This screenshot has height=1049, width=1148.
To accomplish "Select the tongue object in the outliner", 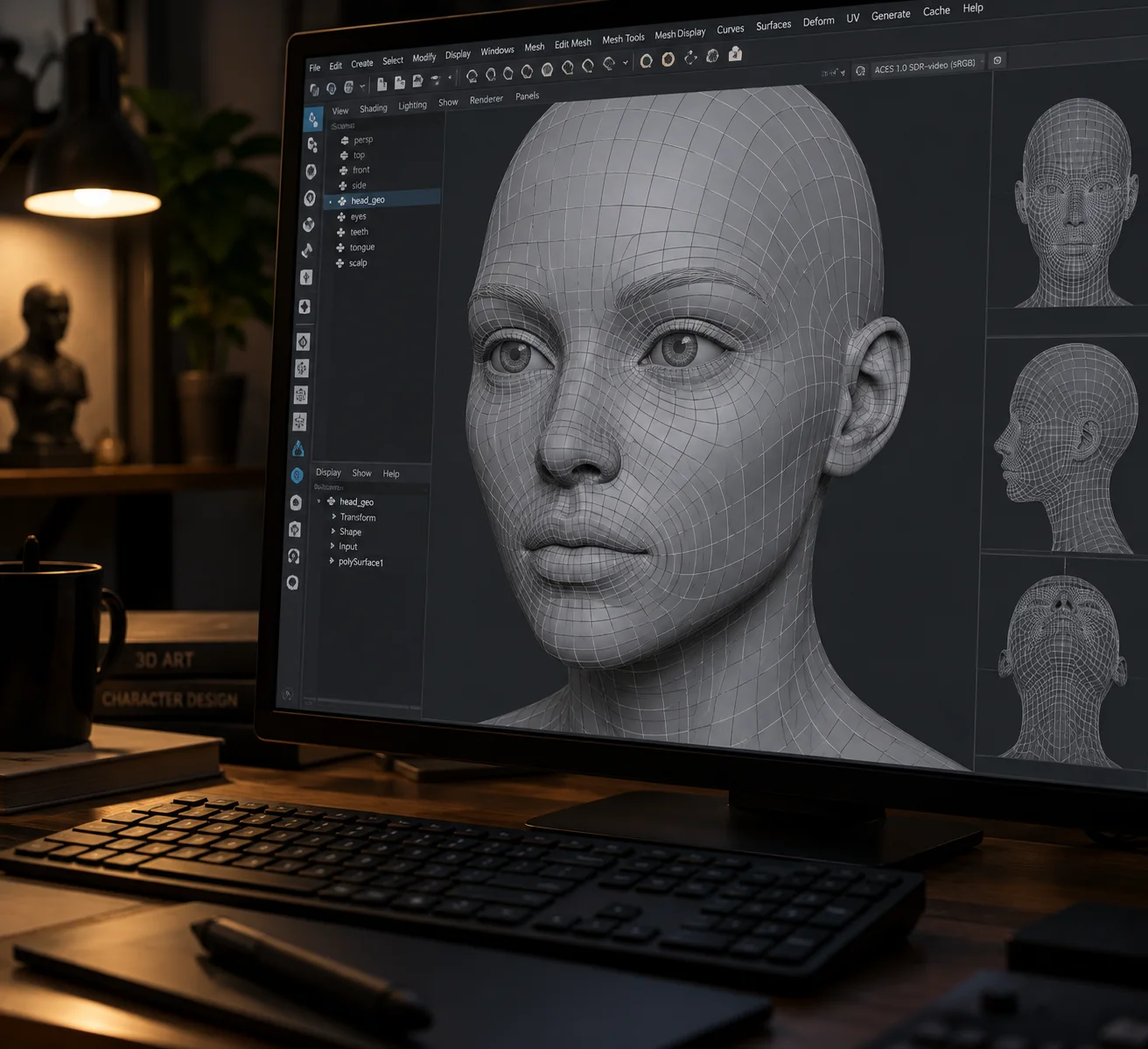I will click(x=361, y=248).
